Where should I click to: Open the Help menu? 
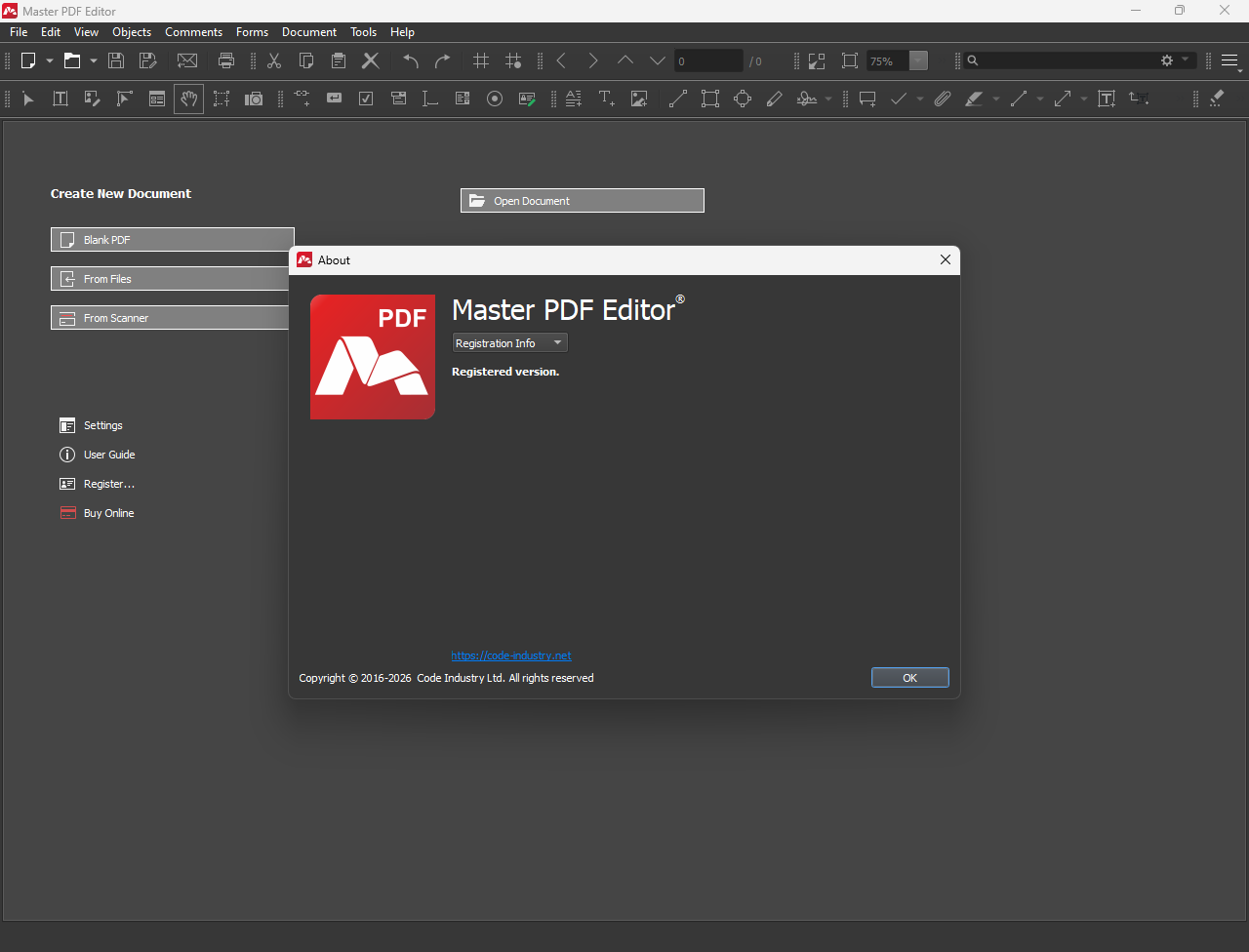[402, 32]
